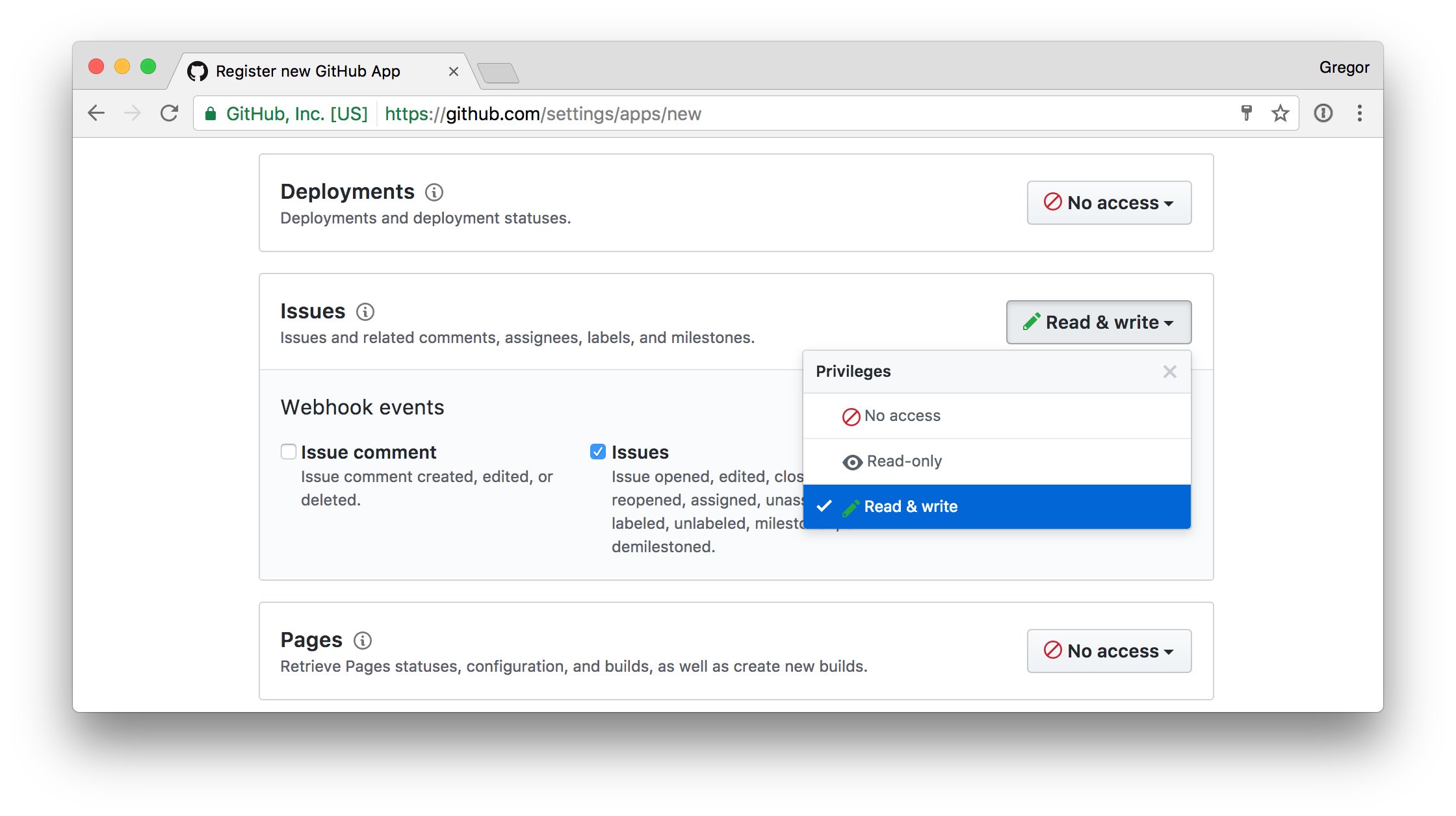1456x816 pixels.
Task: Click the key password icon in address bar
Action: 1246,113
